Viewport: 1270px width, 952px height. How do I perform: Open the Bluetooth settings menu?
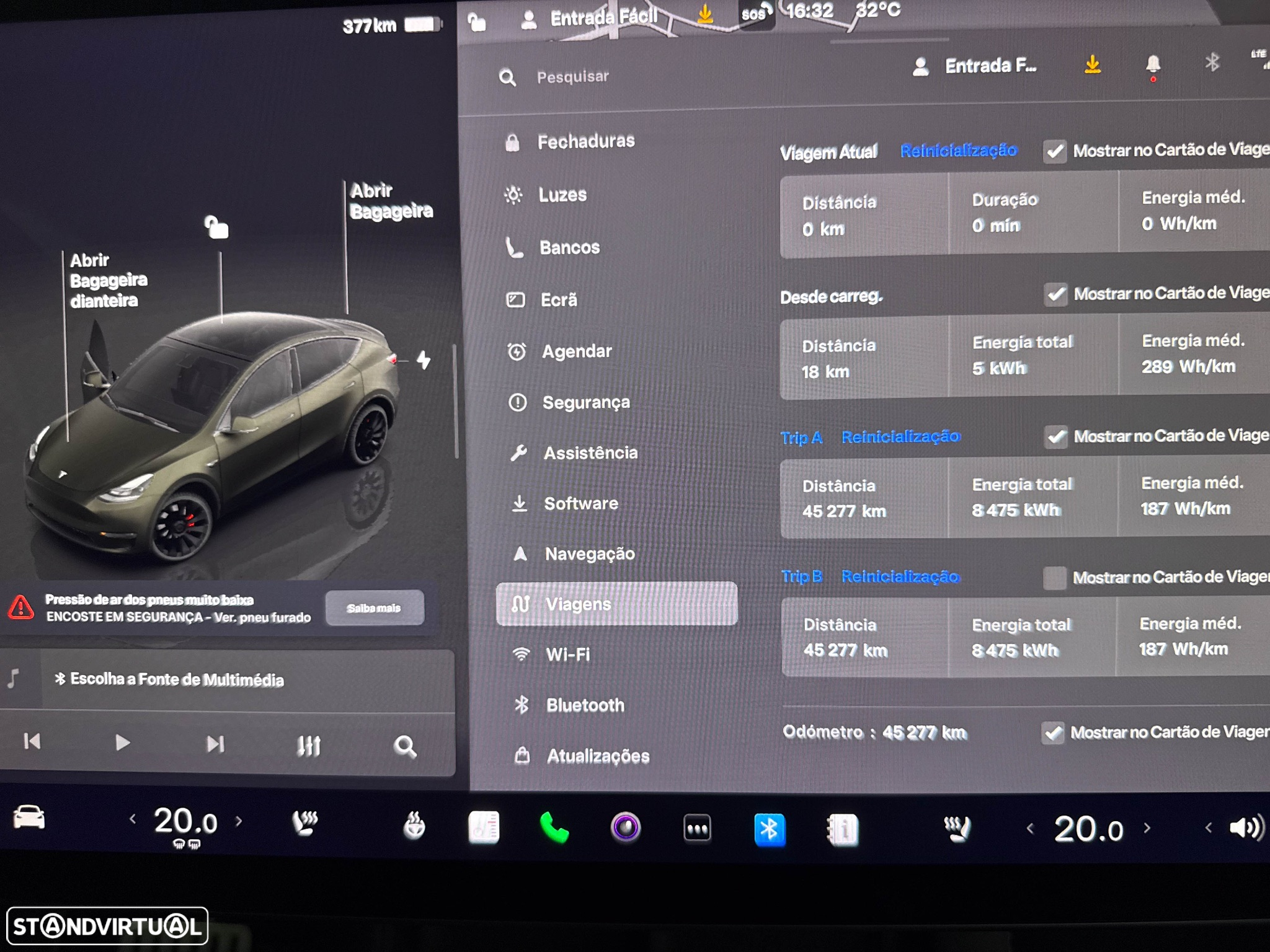click(585, 705)
